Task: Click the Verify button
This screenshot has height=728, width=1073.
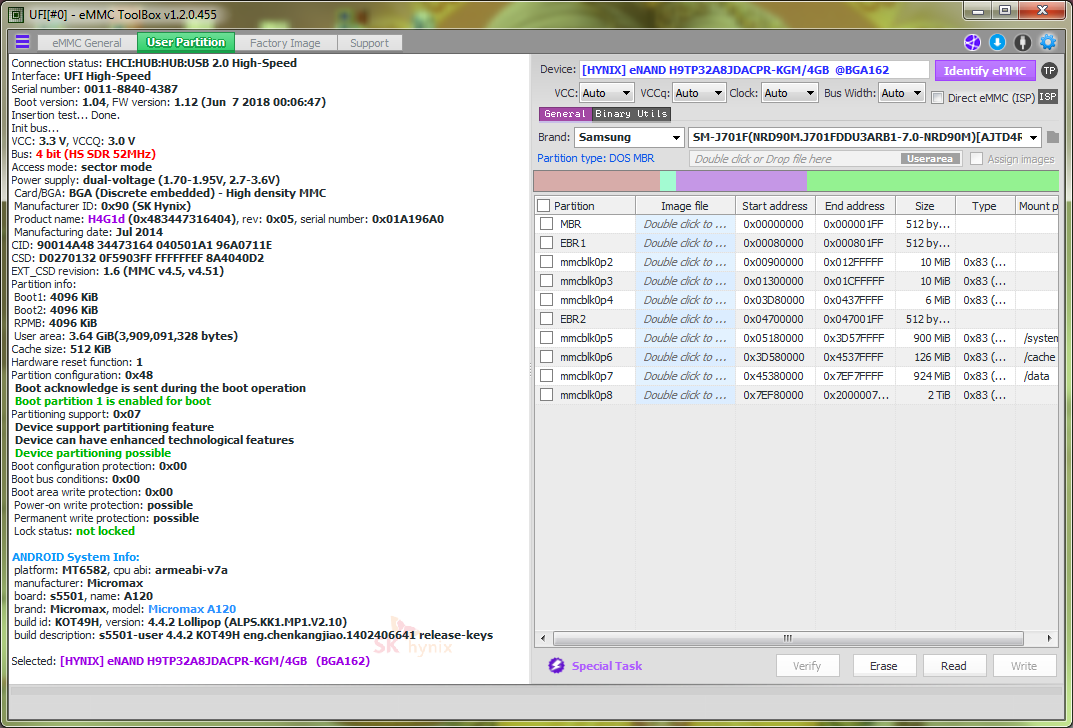Action: pos(807,666)
